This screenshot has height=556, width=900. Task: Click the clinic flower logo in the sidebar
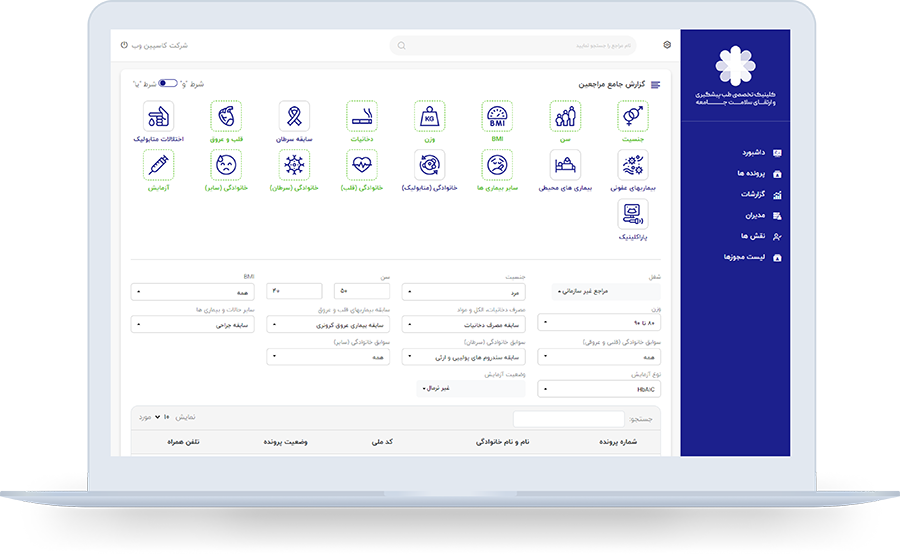click(x=735, y=66)
